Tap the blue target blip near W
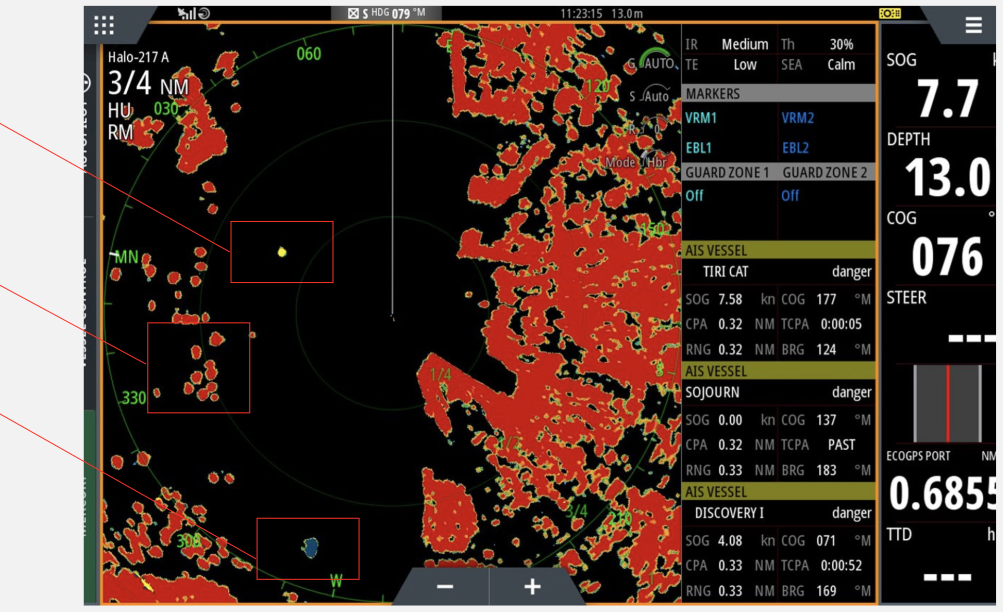Viewport: 1003px width, 612px height. point(311,546)
